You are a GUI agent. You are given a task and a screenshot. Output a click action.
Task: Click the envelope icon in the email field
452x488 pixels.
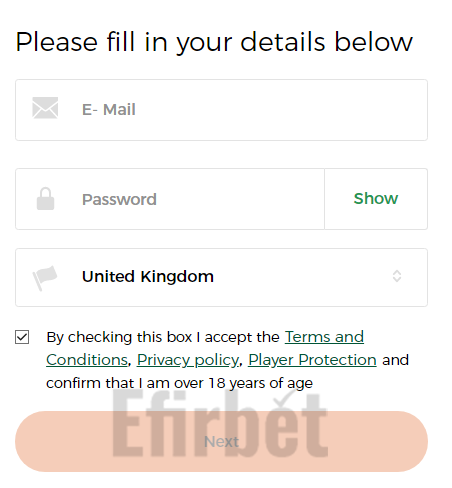[45, 108]
